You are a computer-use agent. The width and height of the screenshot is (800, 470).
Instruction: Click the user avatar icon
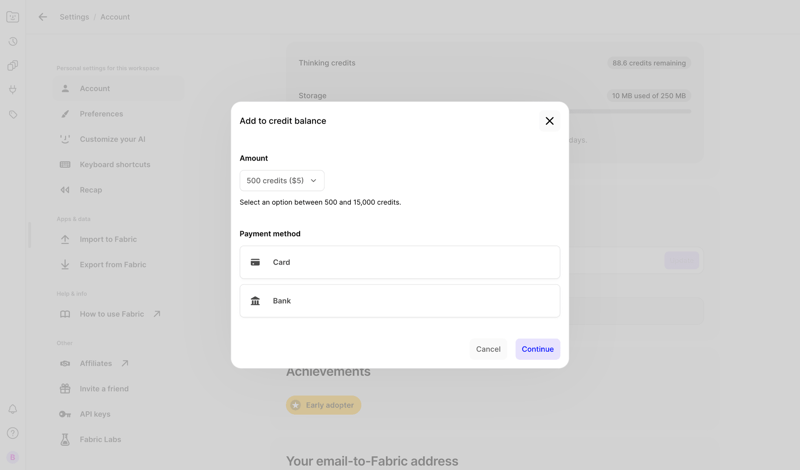coord(13,457)
